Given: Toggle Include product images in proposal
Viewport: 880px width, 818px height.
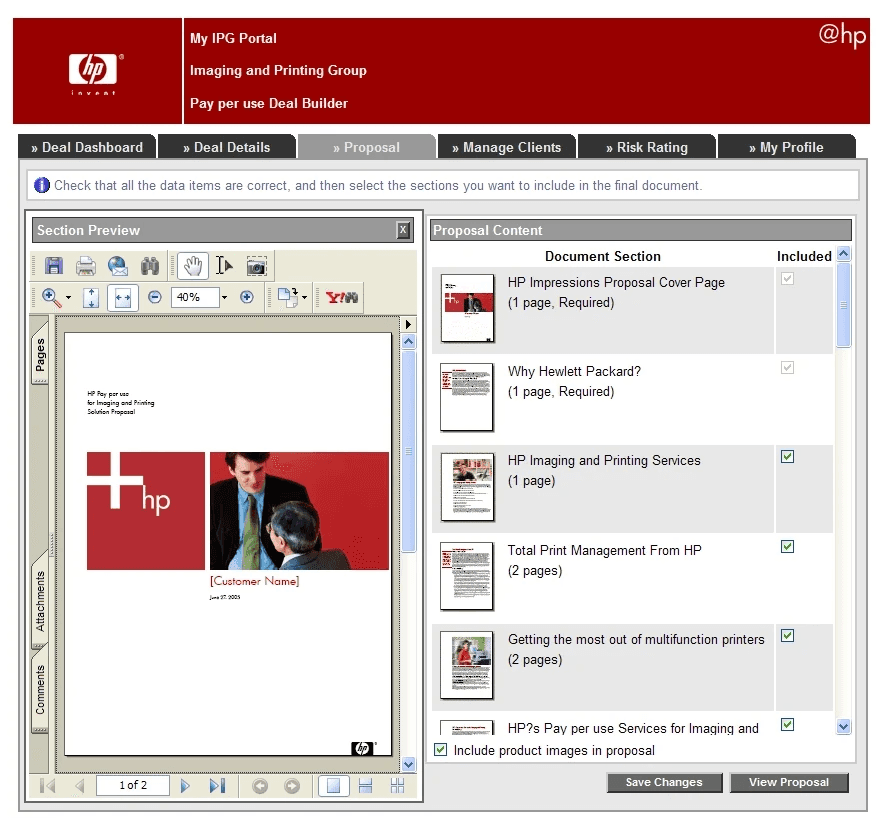Looking at the screenshot, I should [441, 750].
